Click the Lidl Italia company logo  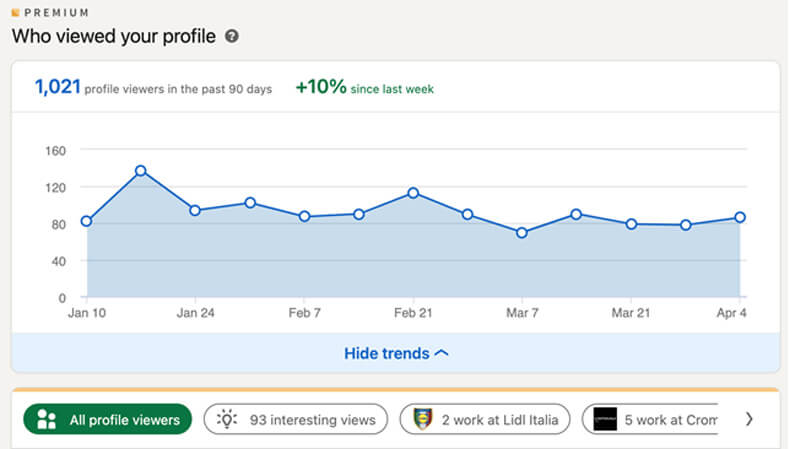[x=423, y=420]
